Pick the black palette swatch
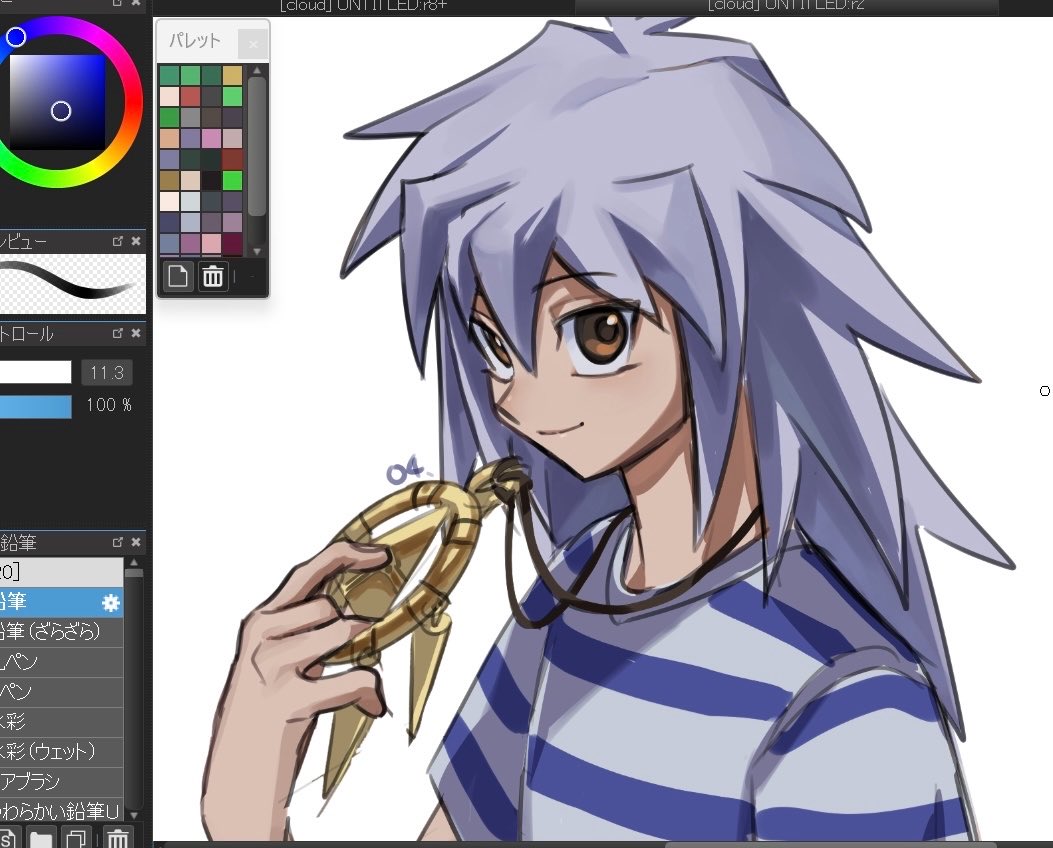 (x=212, y=180)
